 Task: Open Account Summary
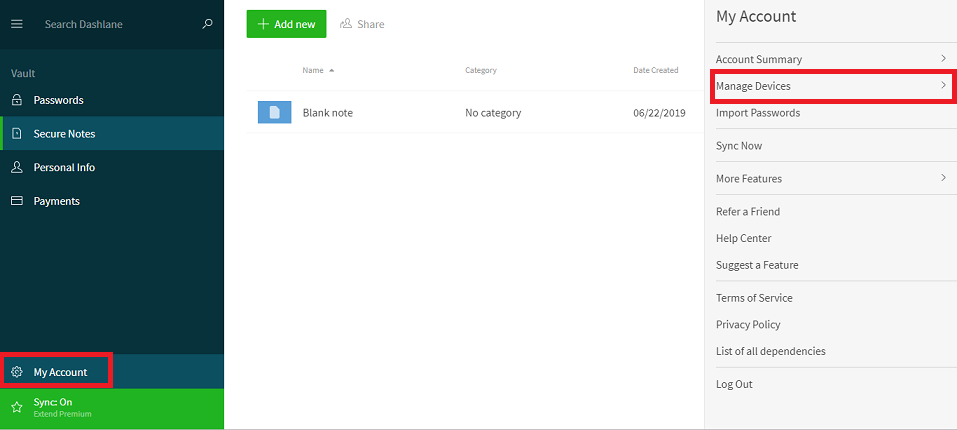[x=759, y=59]
